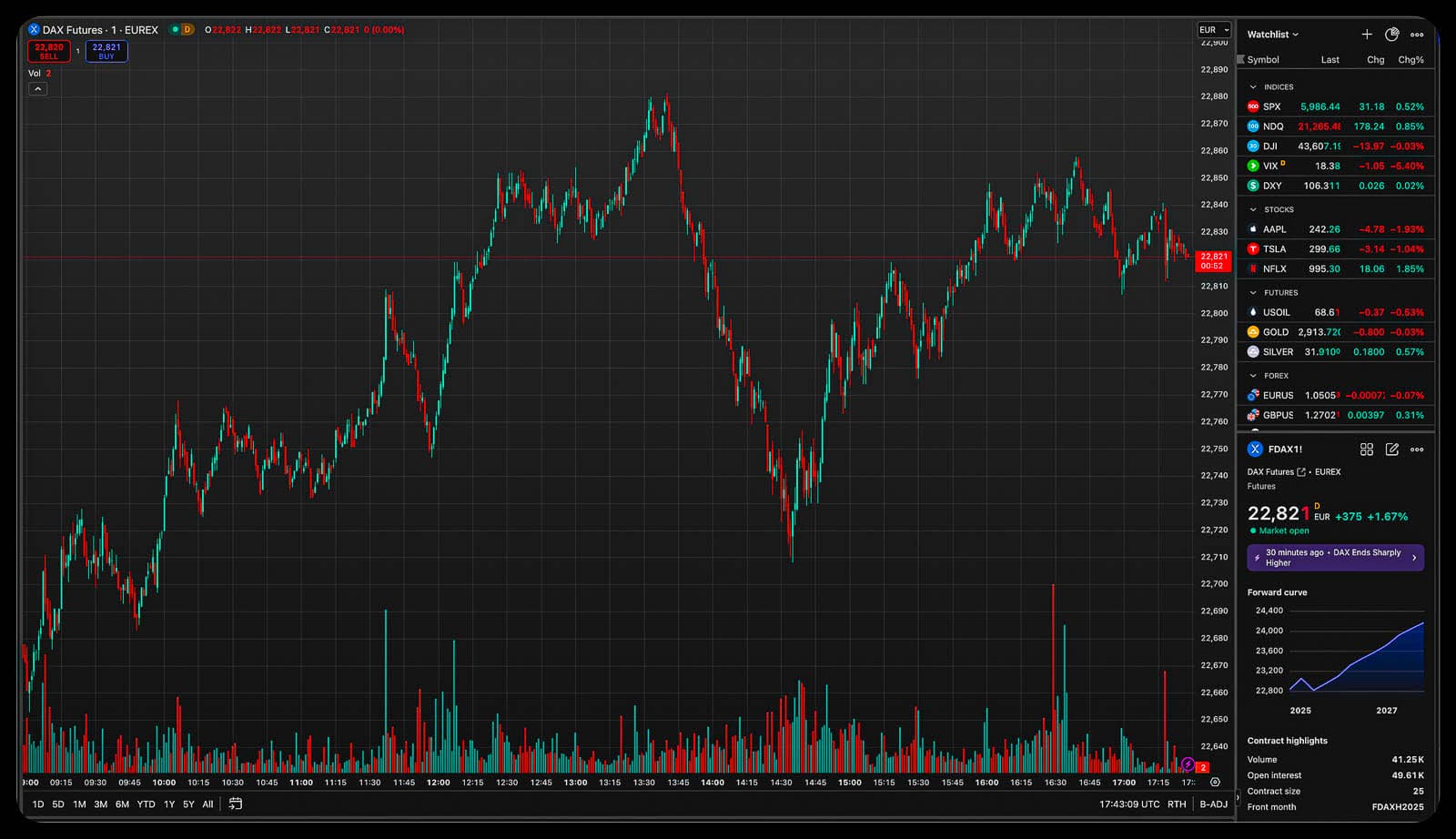Open the Watchlist three-dot more menu
Screen dimensions: 1456x839
pyautogui.click(x=1417, y=35)
